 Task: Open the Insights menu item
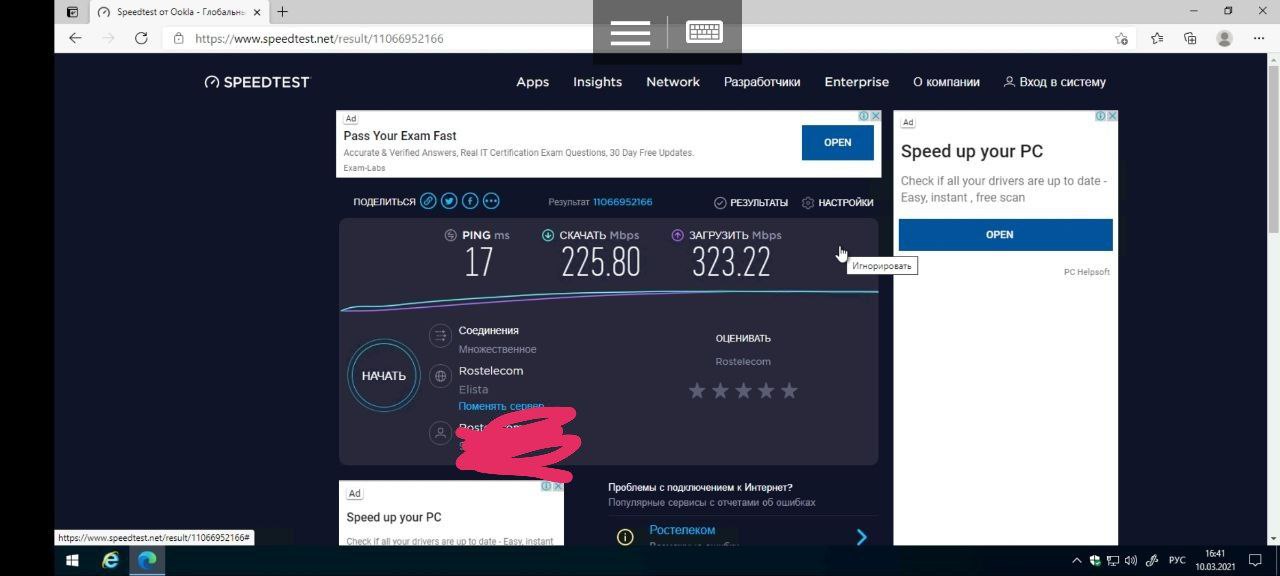[x=598, y=82]
